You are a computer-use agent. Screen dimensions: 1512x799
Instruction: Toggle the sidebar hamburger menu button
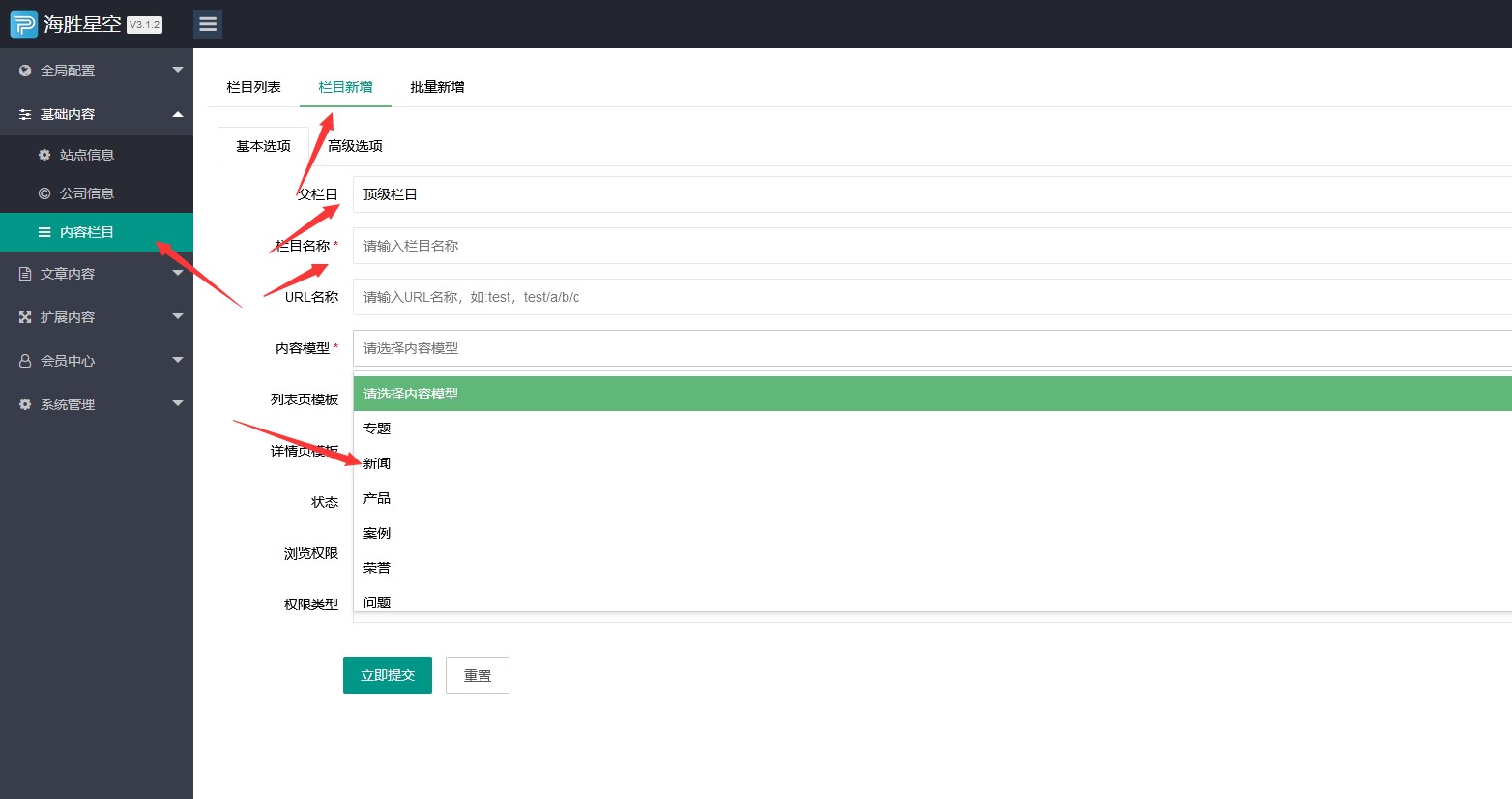click(208, 24)
